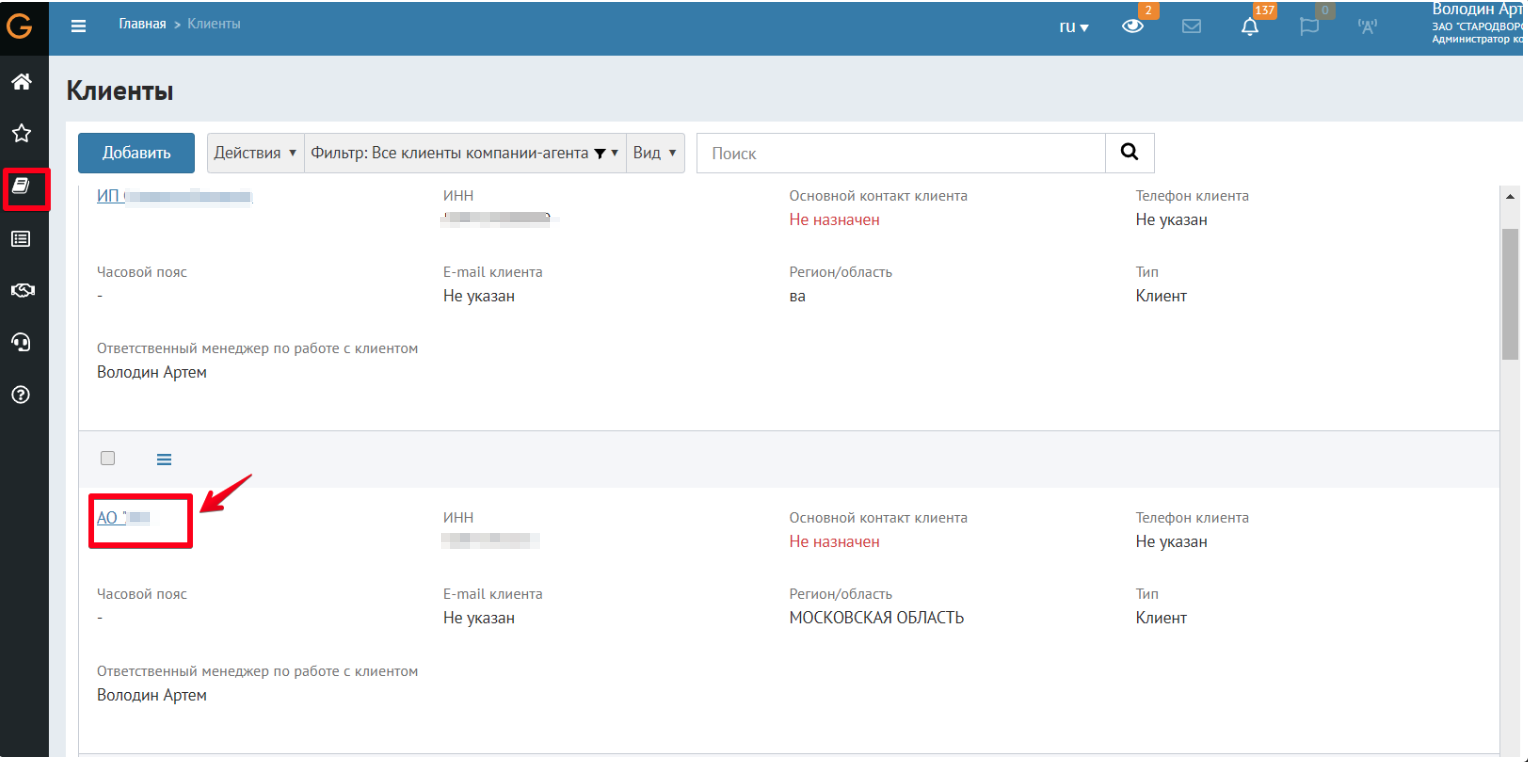Screen dimensions: 1528x762
Task: Tick the checkbox for the АО client row
Action: (x=108, y=458)
